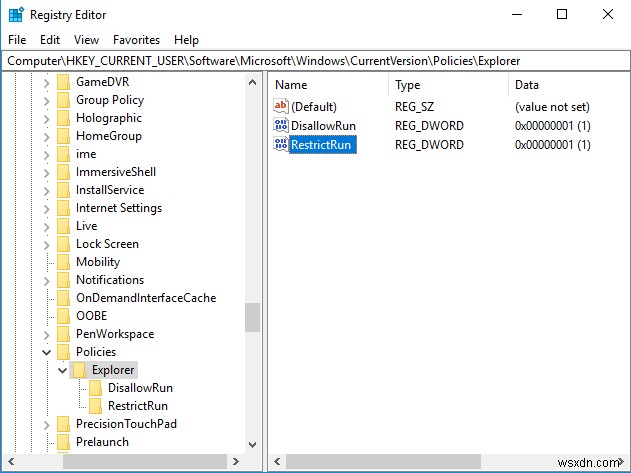Click the Live folder icon
The width and height of the screenshot is (631, 473).
point(64,226)
